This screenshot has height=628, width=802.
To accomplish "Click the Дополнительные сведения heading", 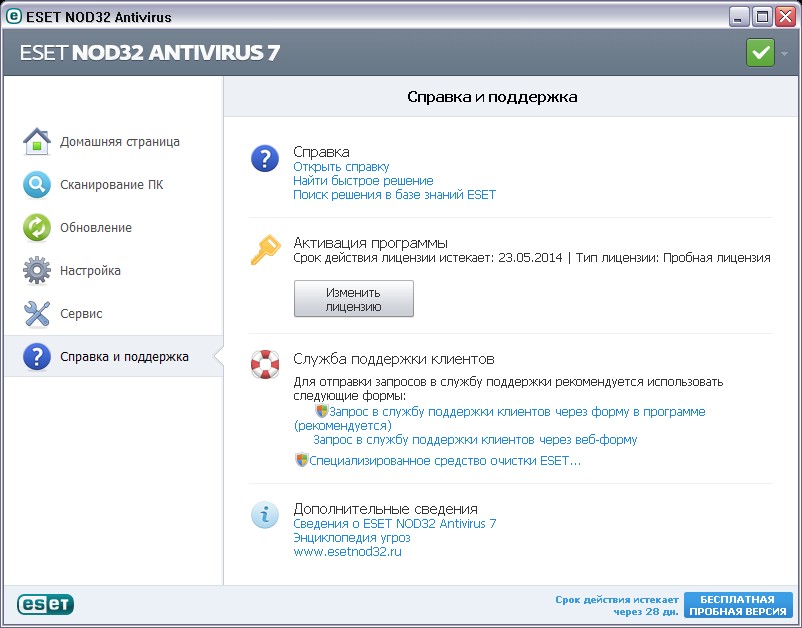I will (x=386, y=509).
